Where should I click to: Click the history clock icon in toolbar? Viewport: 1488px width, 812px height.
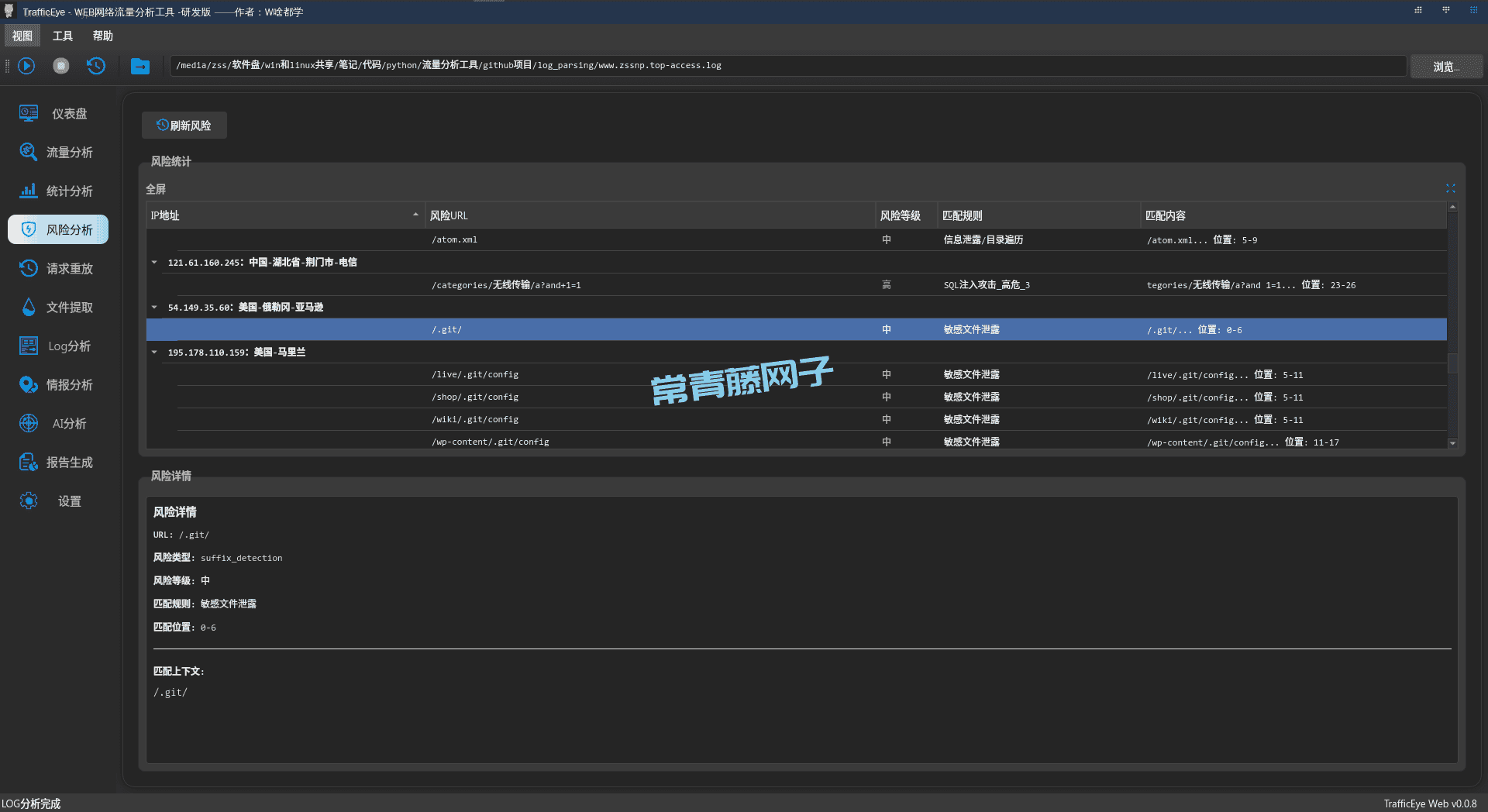pos(96,66)
